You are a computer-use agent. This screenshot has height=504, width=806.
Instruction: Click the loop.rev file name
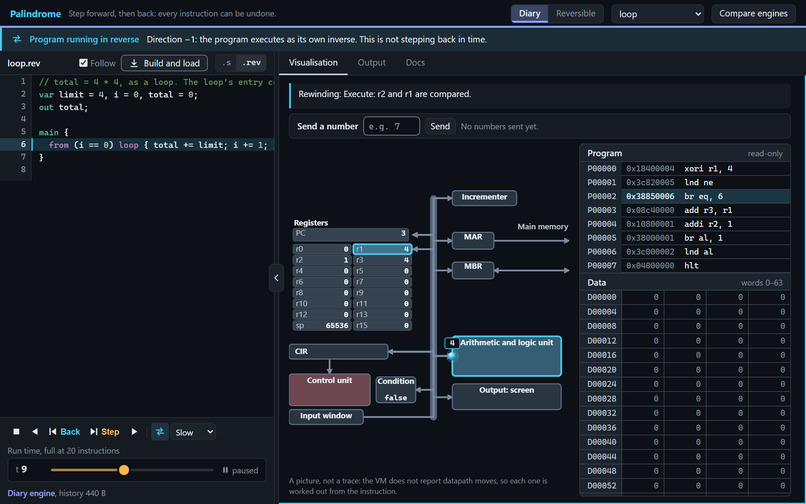[x=24, y=63]
